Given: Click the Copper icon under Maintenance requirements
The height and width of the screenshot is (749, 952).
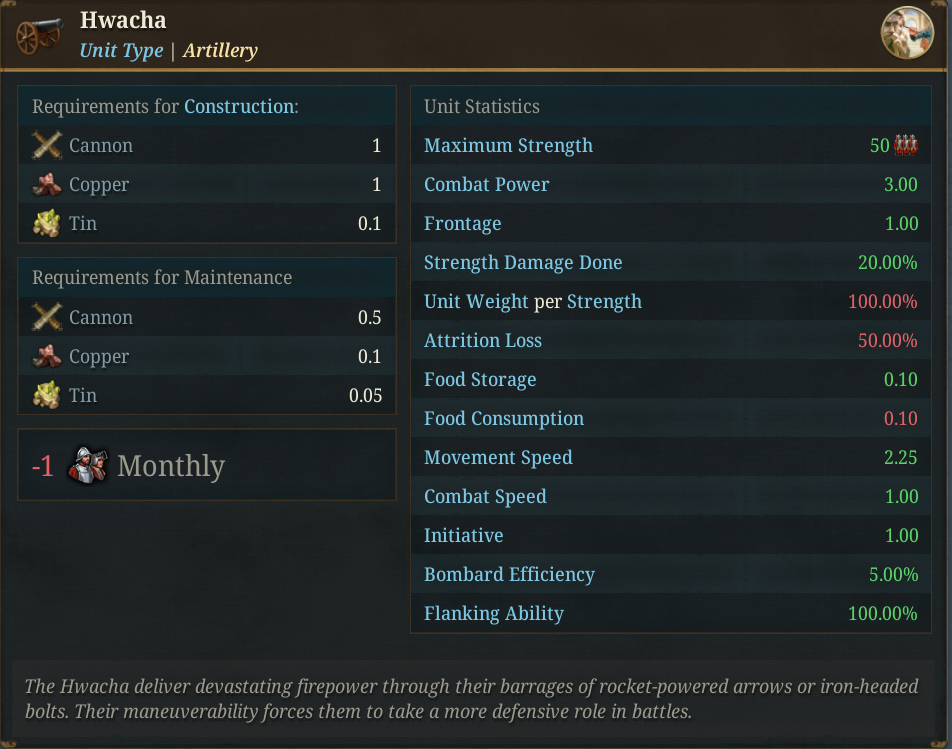Looking at the screenshot, I should point(47,356).
